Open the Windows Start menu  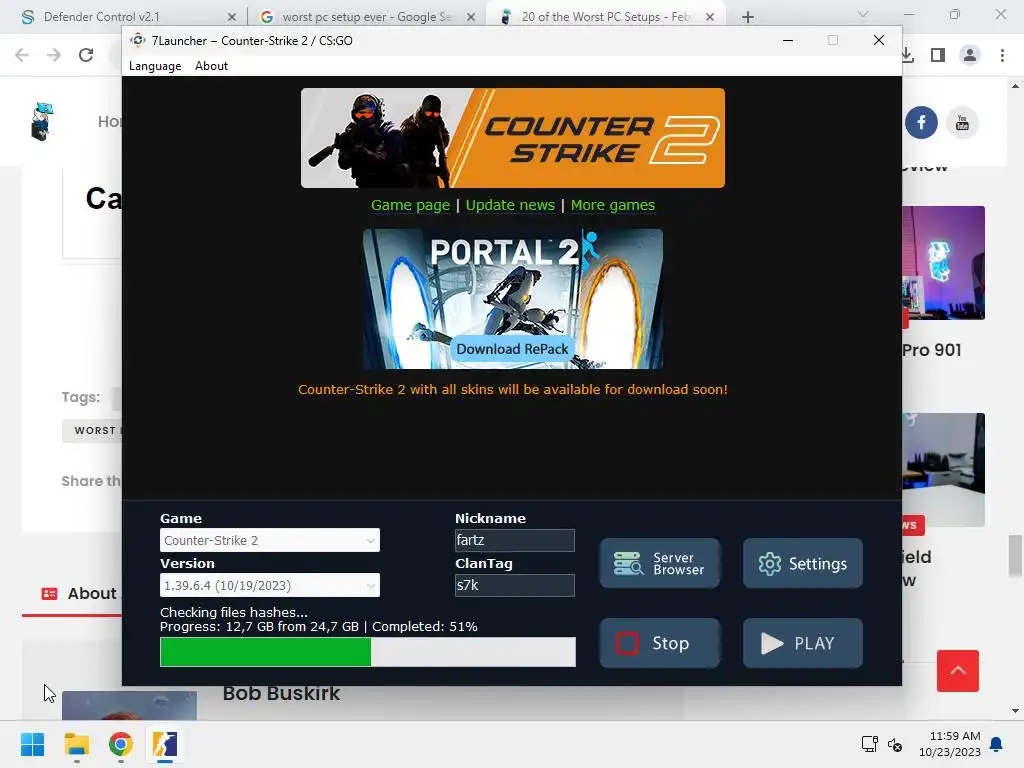point(32,744)
